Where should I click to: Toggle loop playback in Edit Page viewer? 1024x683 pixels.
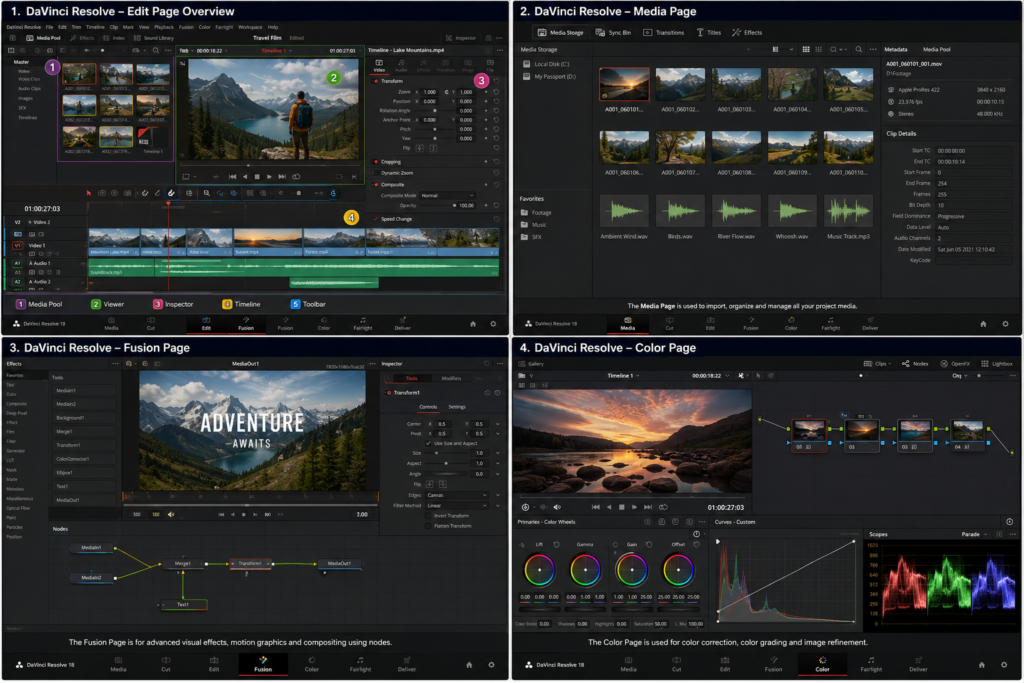tap(296, 176)
